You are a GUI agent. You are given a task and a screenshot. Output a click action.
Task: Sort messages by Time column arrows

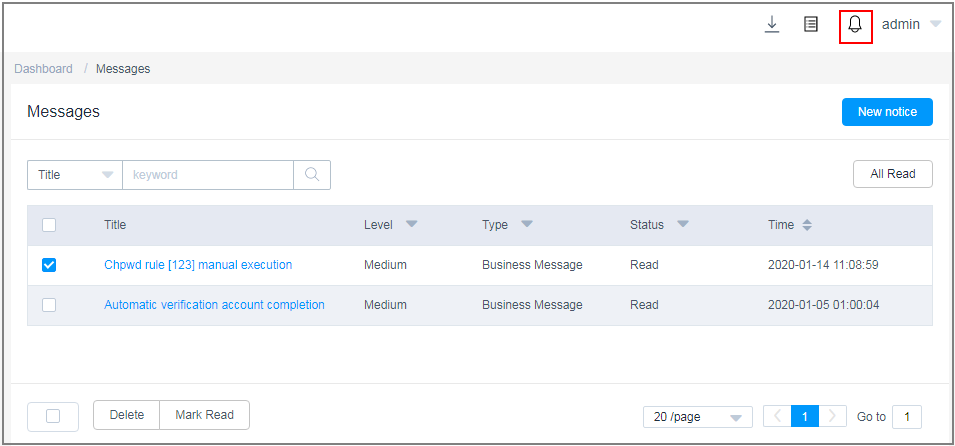tap(807, 225)
